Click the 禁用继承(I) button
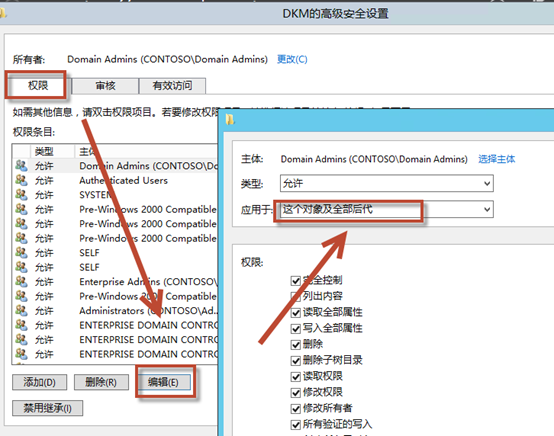 [x=48, y=408]
